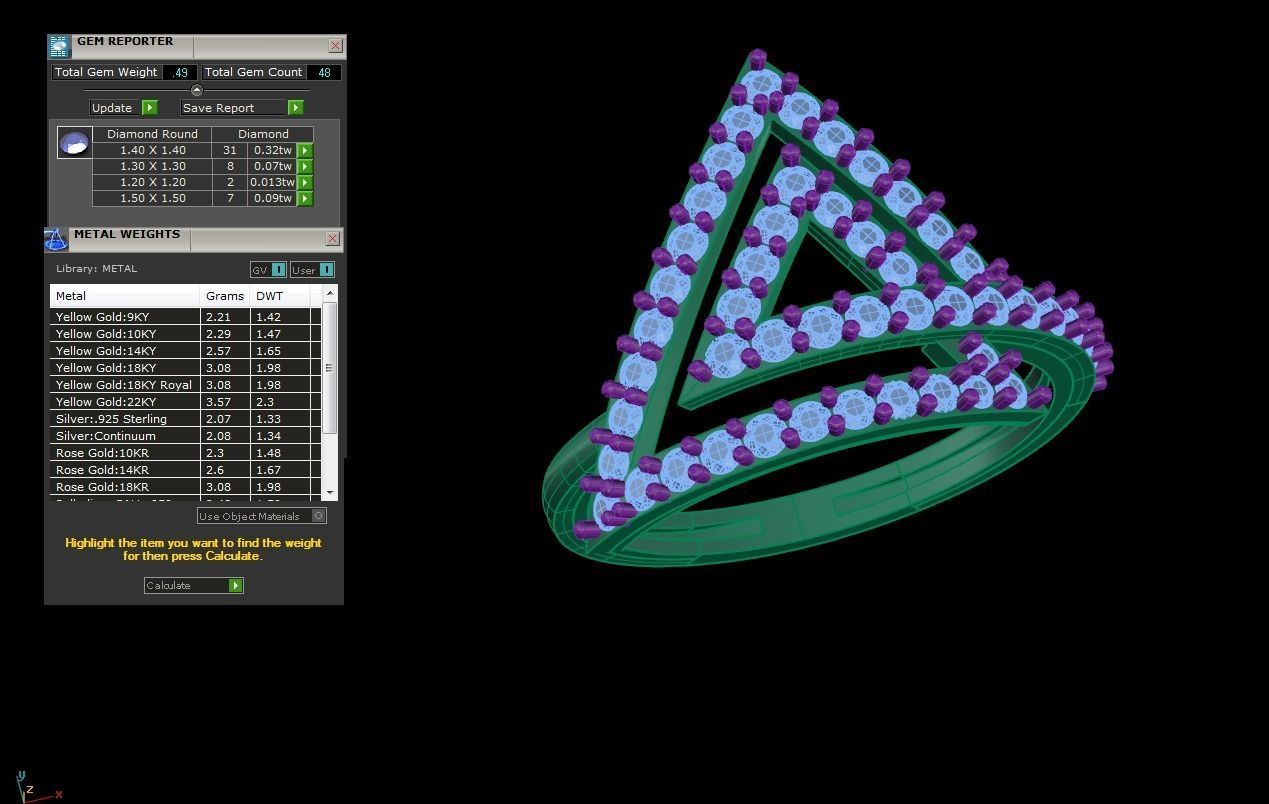Select the Rose Gold:14KR row
1269x804 pixels.
coord(186,470)
